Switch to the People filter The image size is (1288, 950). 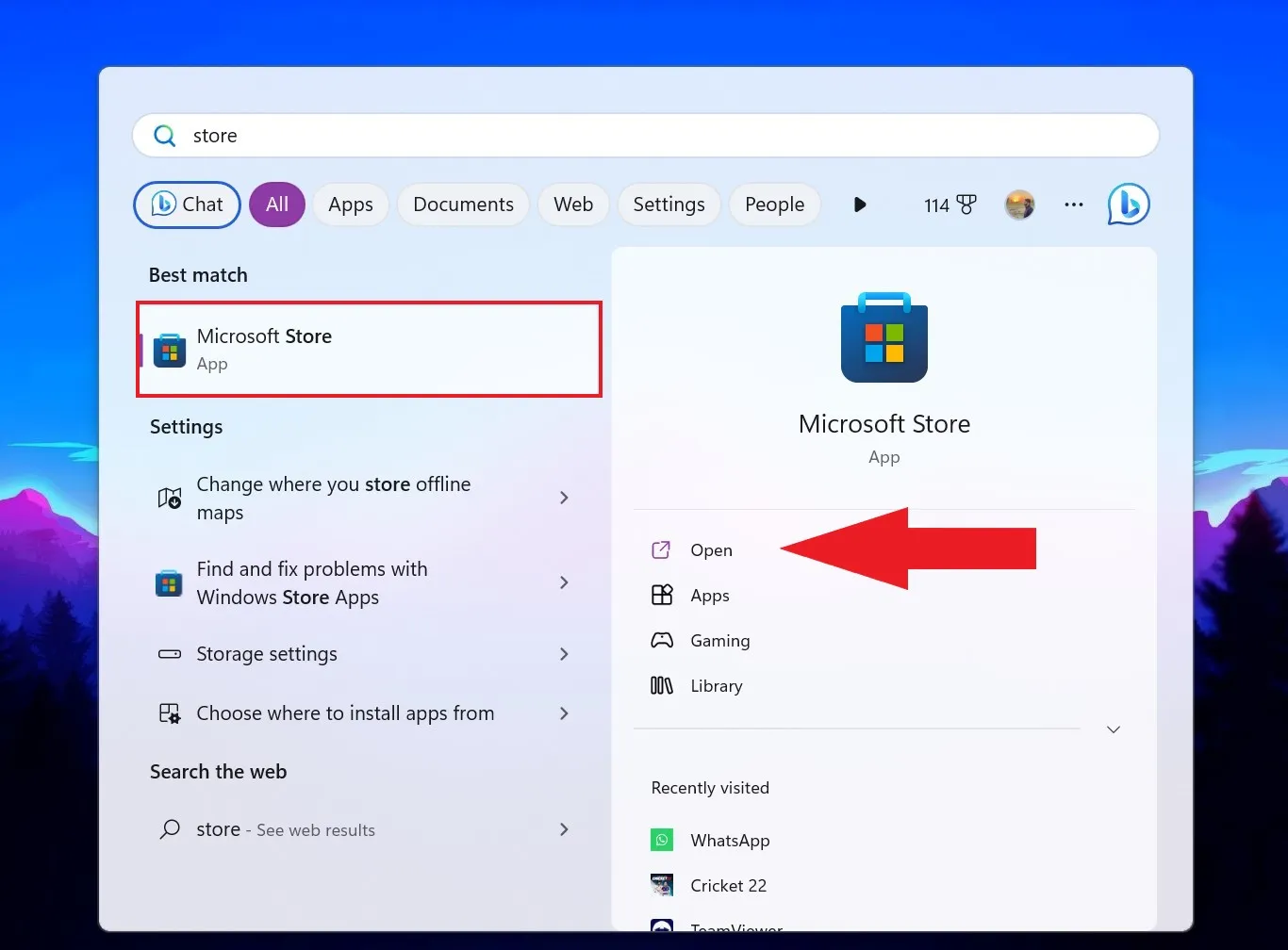tap(774, 205)
